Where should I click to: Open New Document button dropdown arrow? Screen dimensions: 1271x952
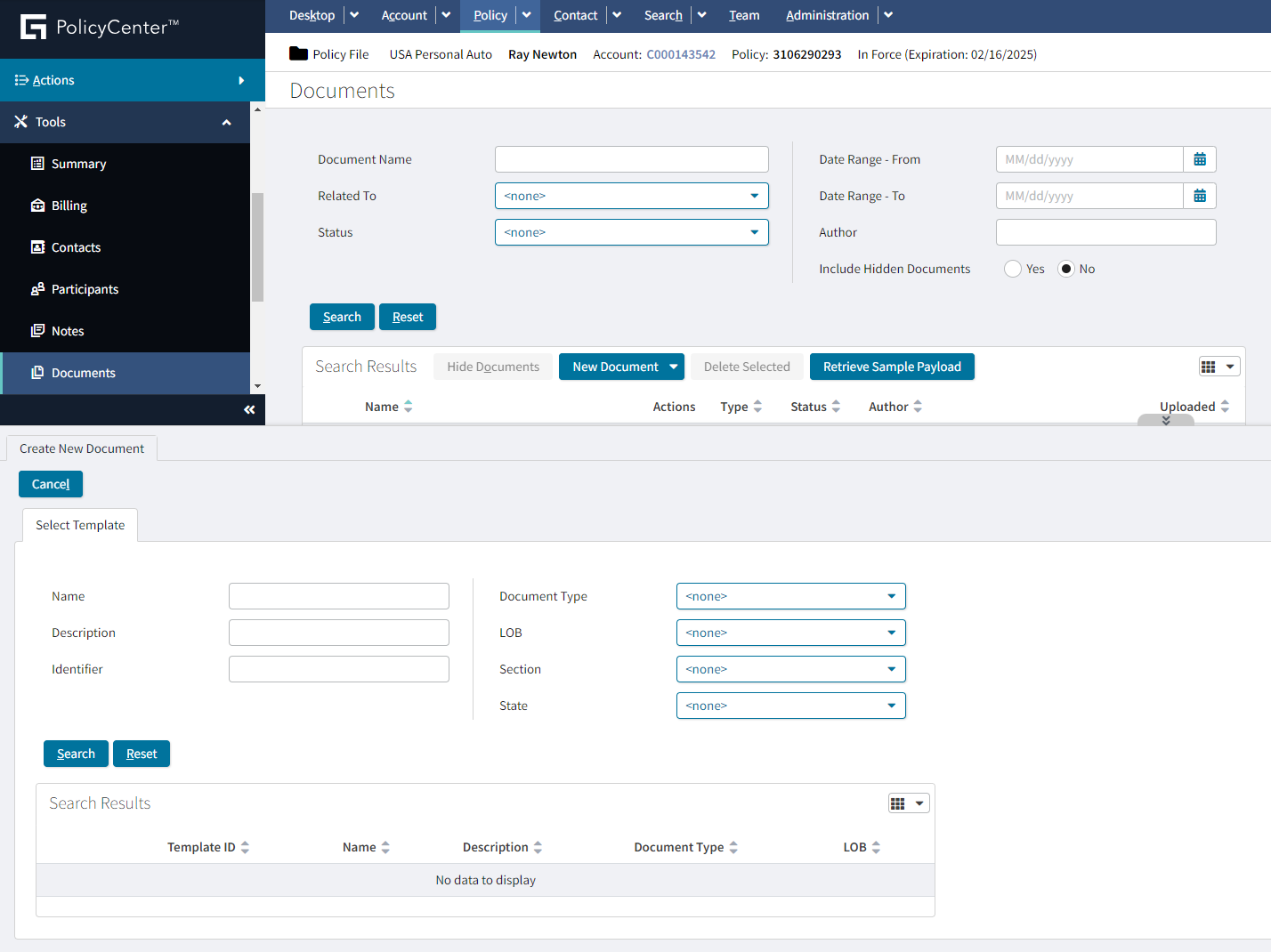tap(674, 367)
